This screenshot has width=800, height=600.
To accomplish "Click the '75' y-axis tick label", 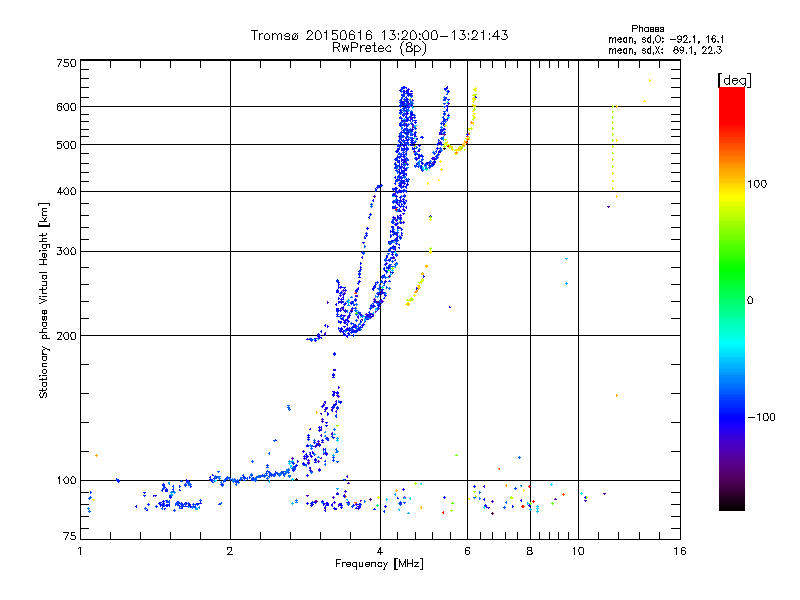I will 70,536.
